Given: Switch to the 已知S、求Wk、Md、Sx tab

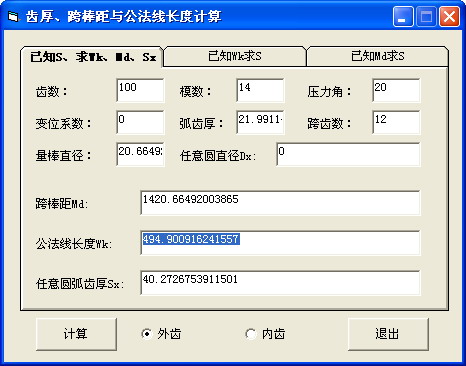Looking at the screenshot, I should (x=92, y=57).
